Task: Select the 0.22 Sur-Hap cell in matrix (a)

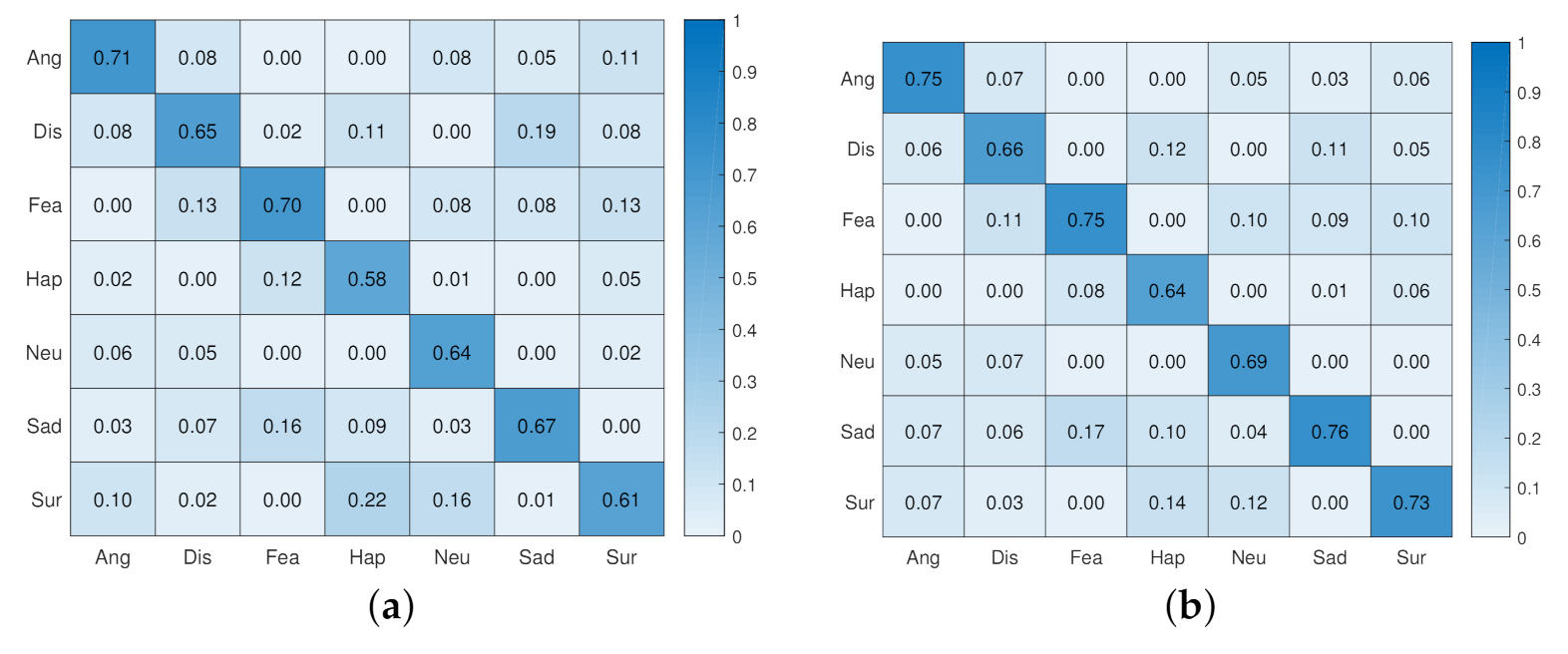Action: (367, 499)
